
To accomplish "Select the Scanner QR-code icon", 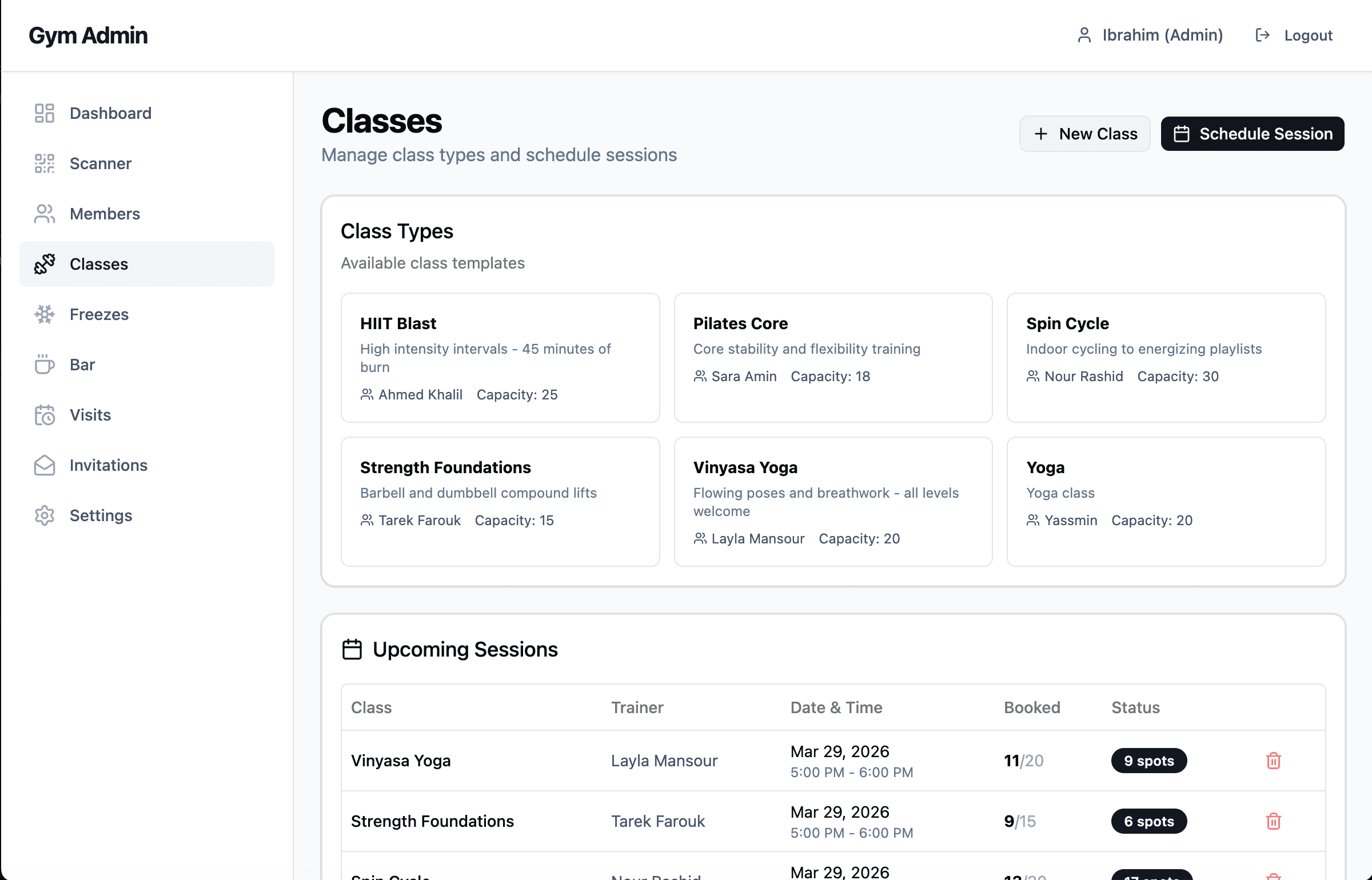I will [45, 163].
